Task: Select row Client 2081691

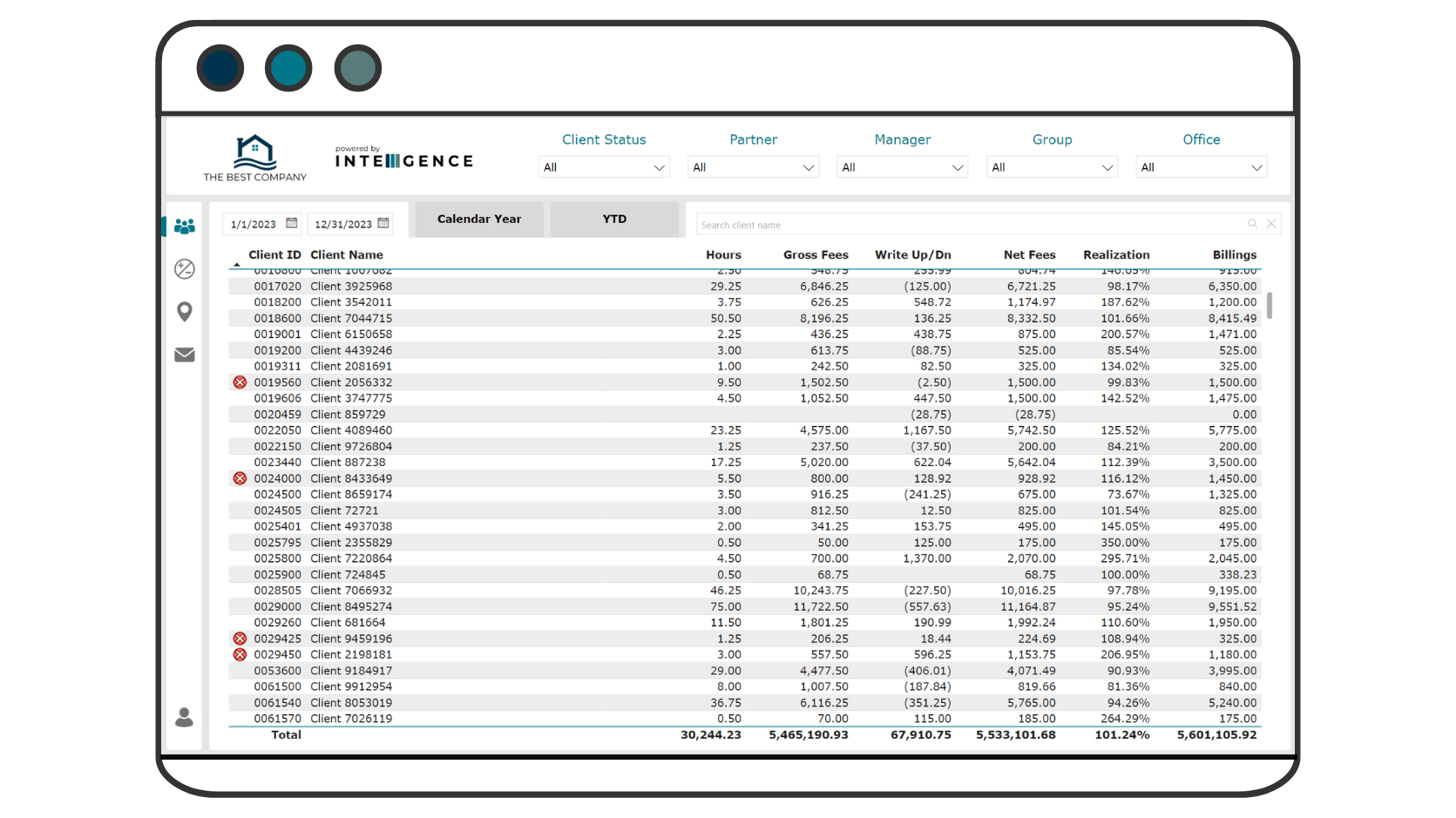Action: click(745, 367)
